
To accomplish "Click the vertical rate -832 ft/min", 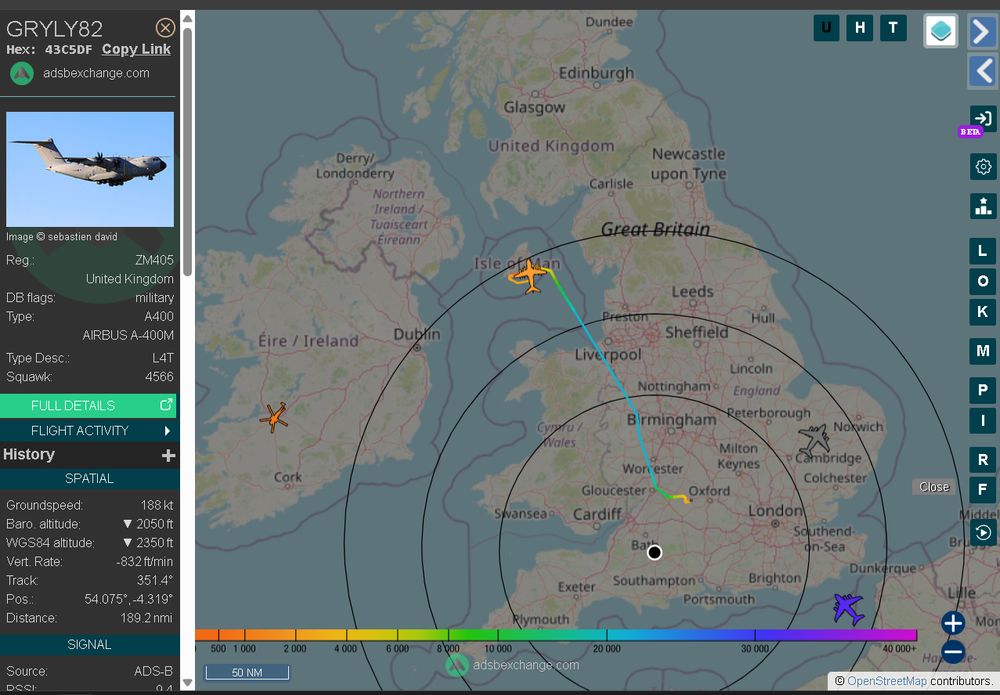I will pos(145,562).
